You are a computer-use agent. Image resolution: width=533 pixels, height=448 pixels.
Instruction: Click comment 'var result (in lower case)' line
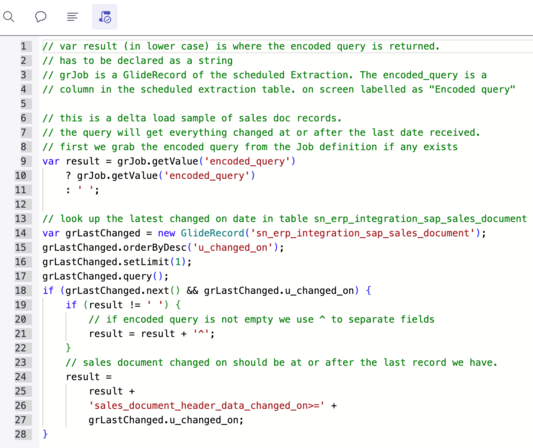(241, 46)
